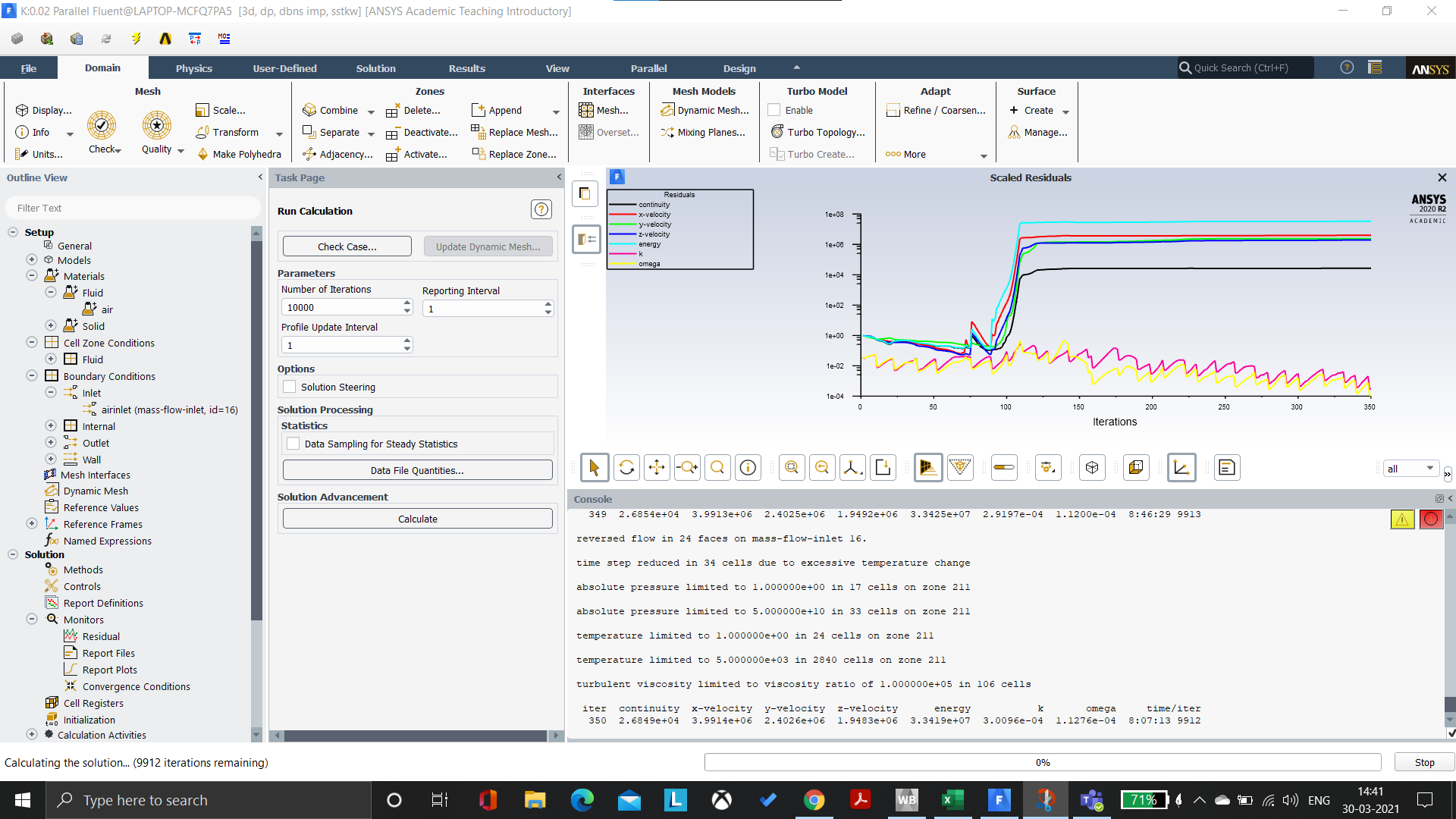The image size is (1456, 819).
Task: Switch to the Physics ribbon tab
Action: 194,68
